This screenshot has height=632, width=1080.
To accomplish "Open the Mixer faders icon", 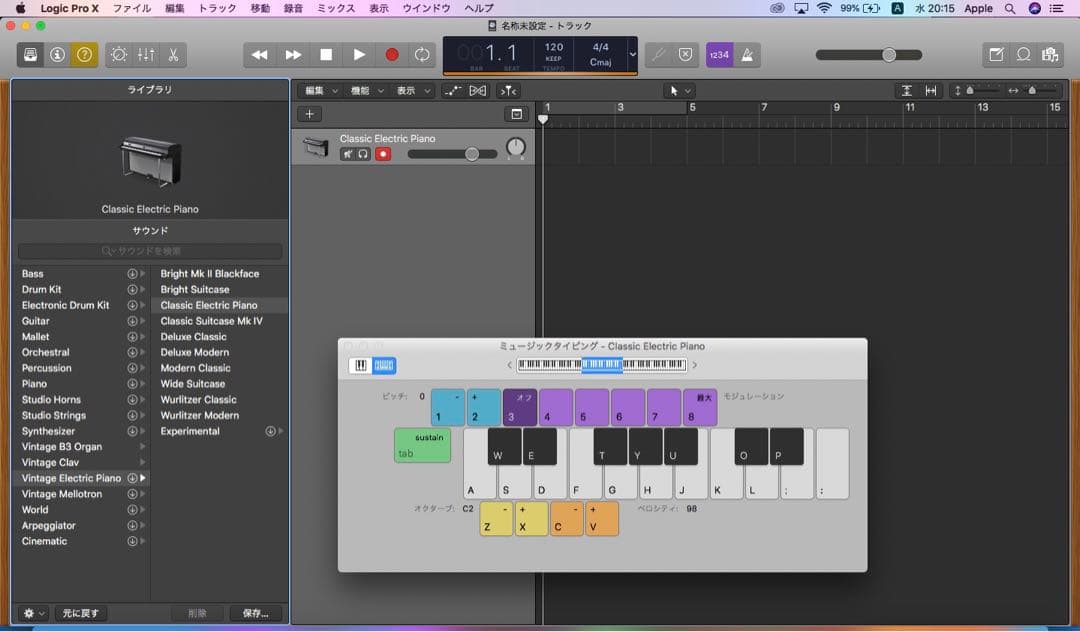I will pyautogui.click(x=146, y=55).
